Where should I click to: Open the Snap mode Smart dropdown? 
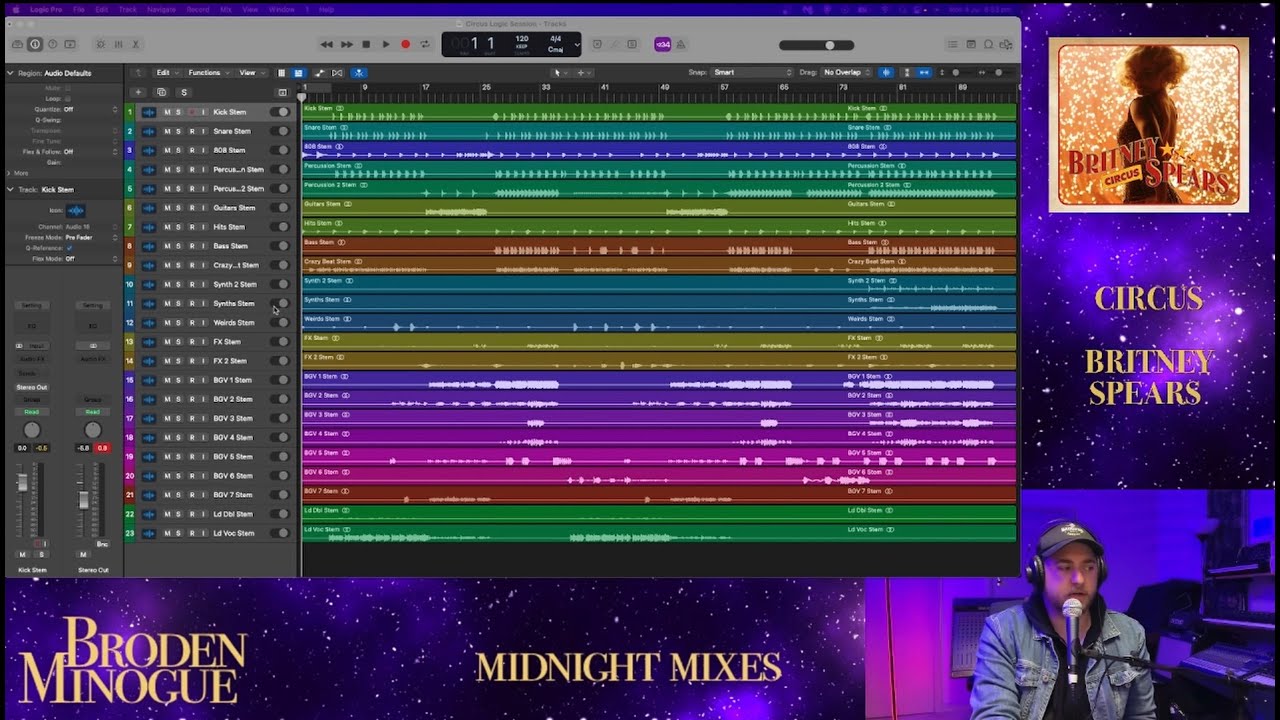(753, 73)
